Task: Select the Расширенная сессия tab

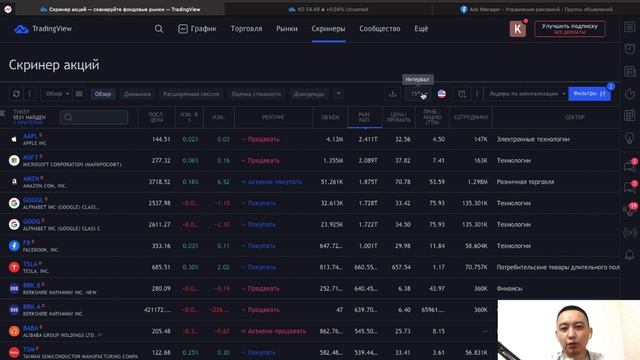Action: pyautogui.click(x=191, y=94)
